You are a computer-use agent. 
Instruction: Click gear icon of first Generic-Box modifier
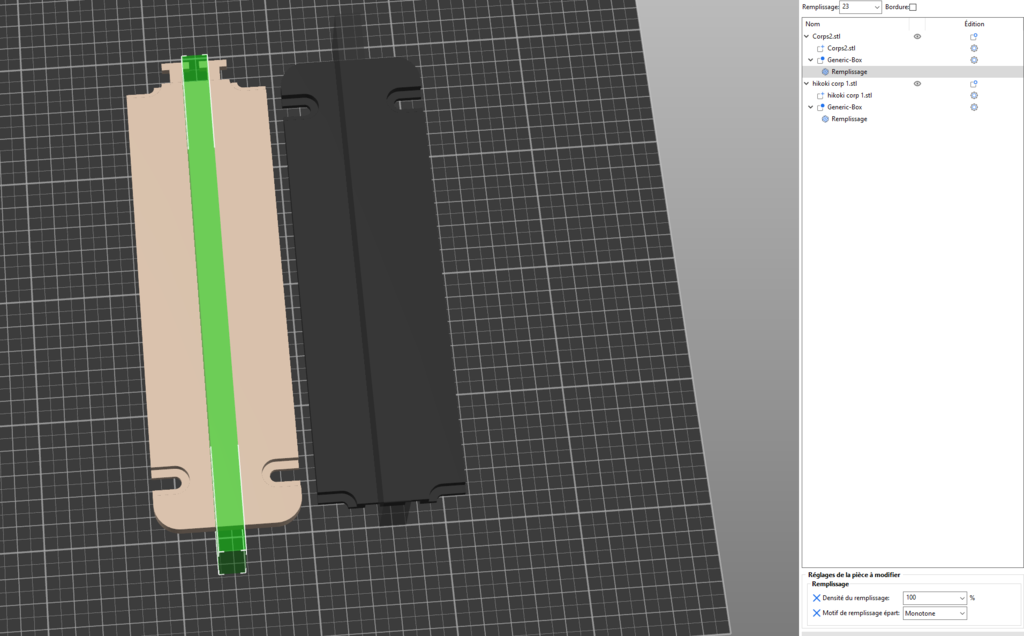pos(973,60)
